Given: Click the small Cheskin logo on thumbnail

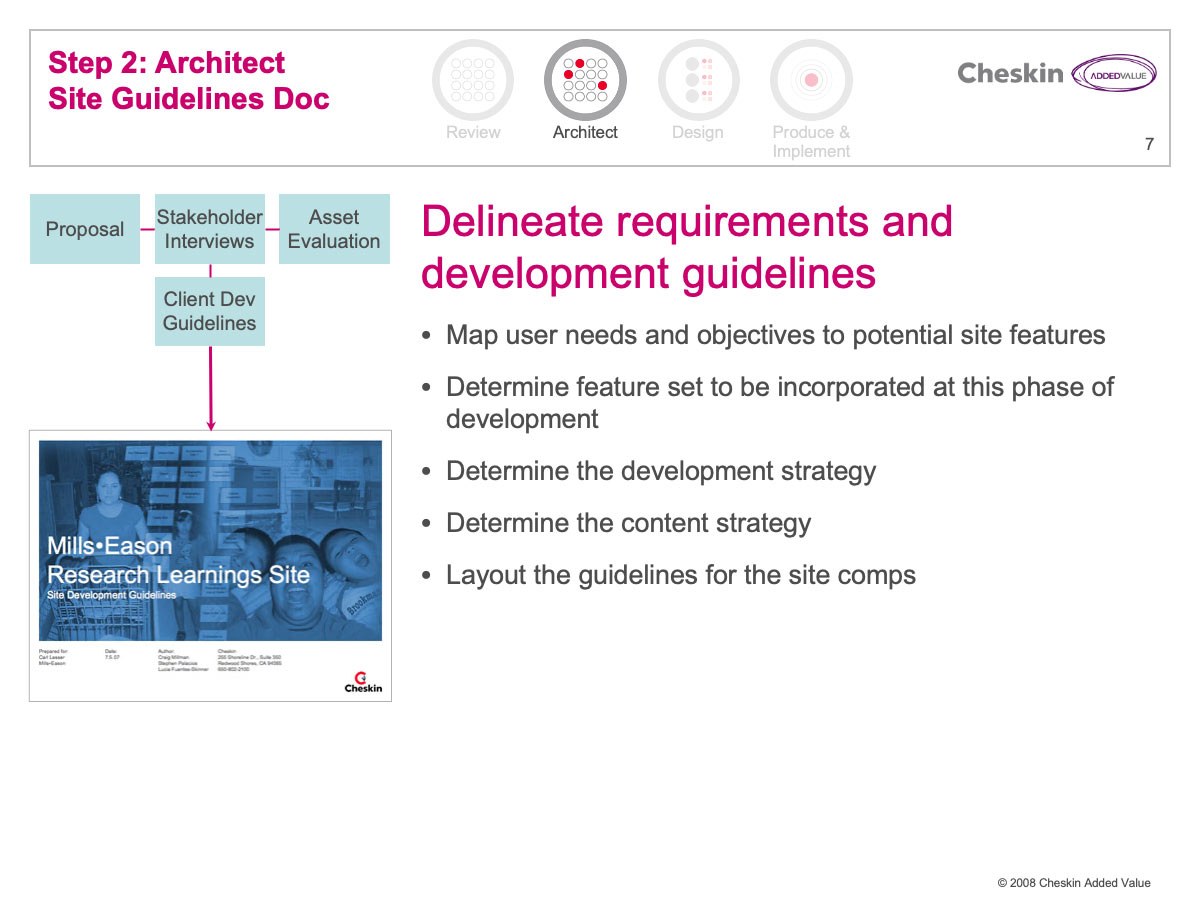Looking at the screenshot, I should click(x=363, y=682).
